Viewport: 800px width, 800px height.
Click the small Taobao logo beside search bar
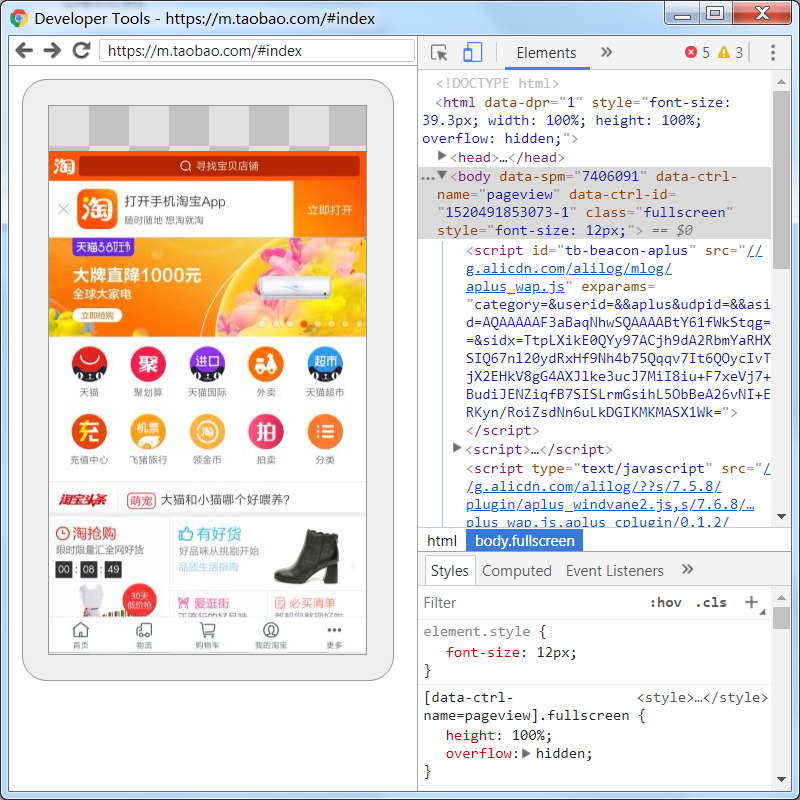tap(64, 166)
